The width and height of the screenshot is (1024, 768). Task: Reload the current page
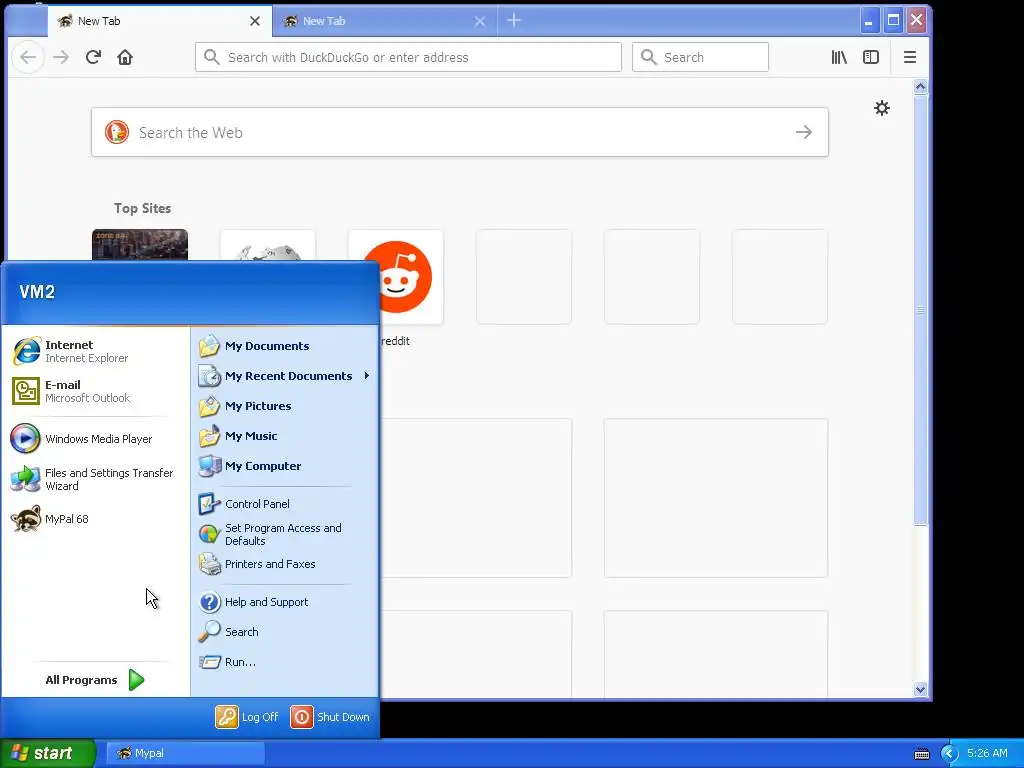tap(93, 57)
